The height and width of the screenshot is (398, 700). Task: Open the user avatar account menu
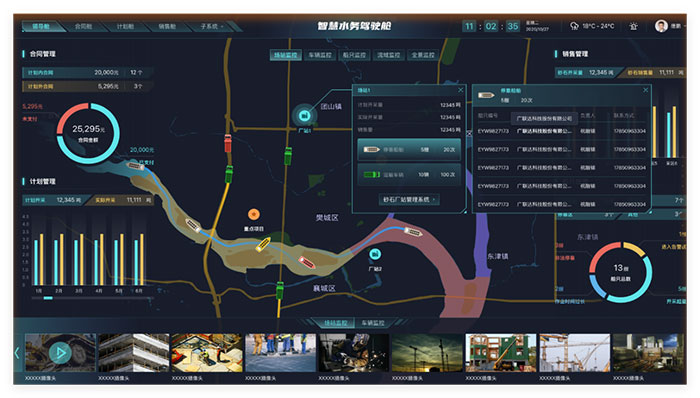coord(661,26)
